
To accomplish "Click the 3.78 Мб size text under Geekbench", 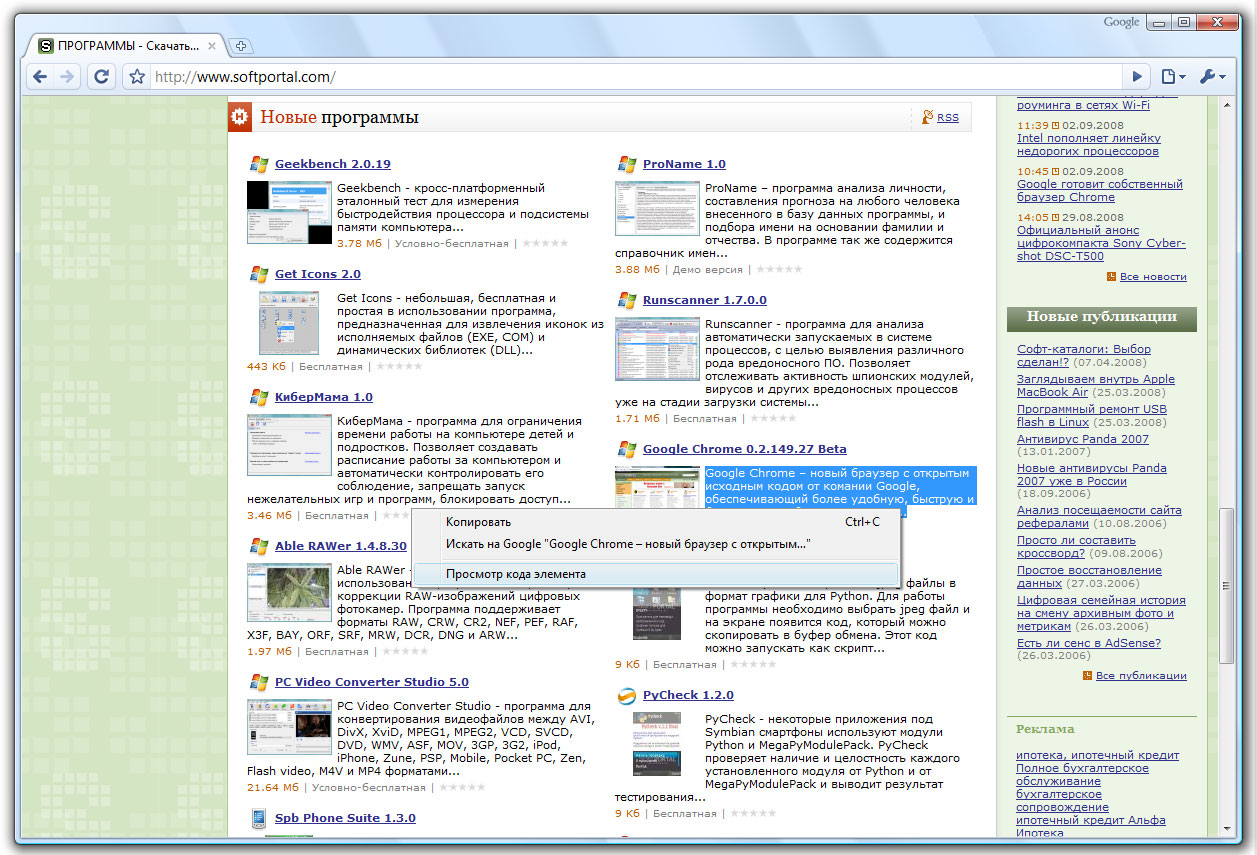I will 359,243.
